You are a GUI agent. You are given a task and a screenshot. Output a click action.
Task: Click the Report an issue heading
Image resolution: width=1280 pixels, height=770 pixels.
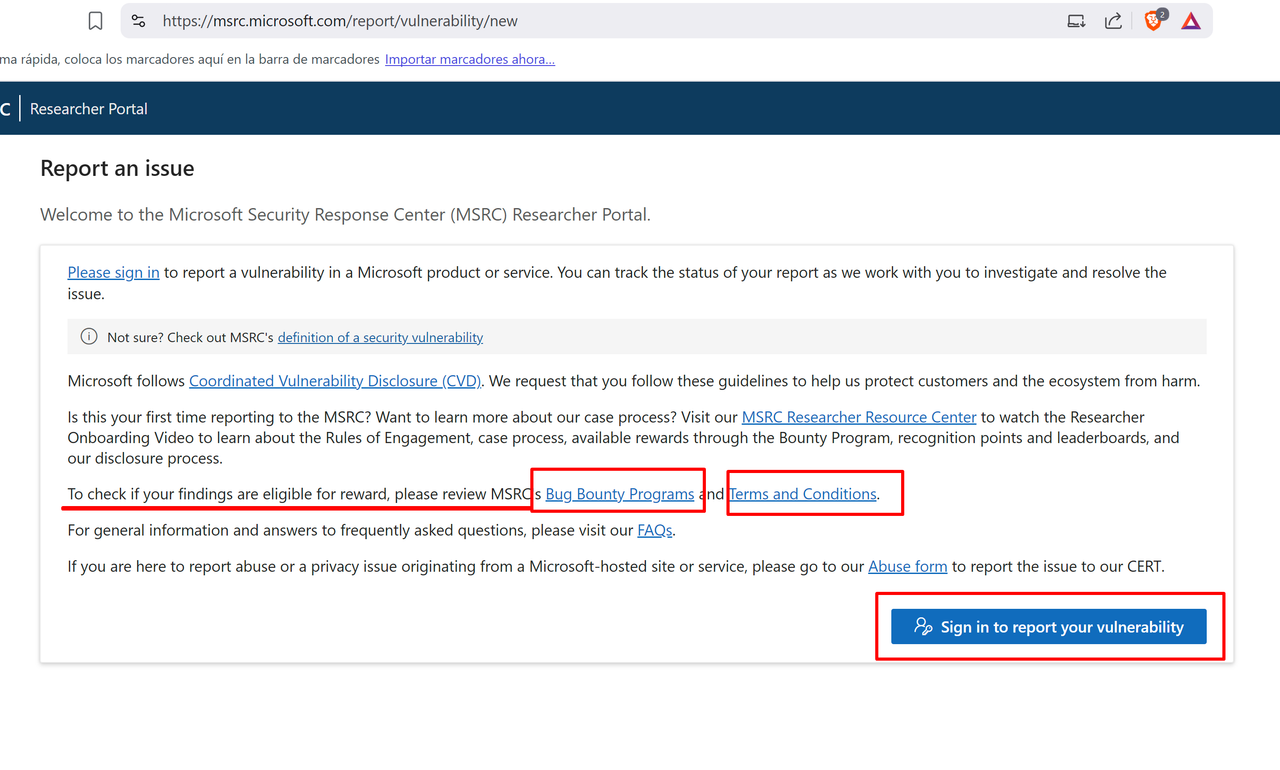coord(117,168)
